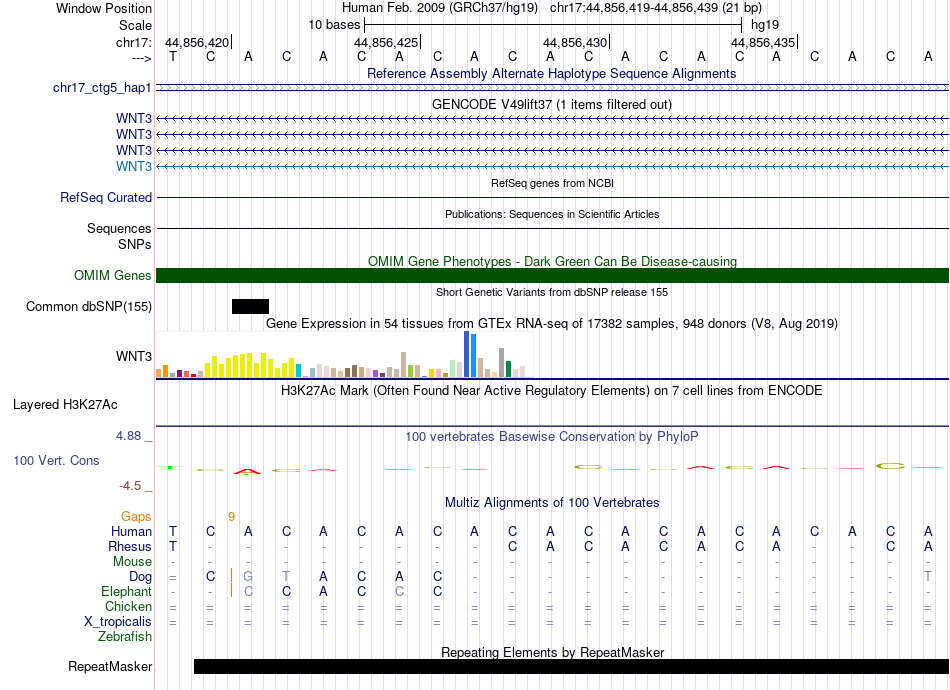Click Human Feb. 2009 (GRCh37/hg19) assembly text
950x690 pixels.
point(440,8)
